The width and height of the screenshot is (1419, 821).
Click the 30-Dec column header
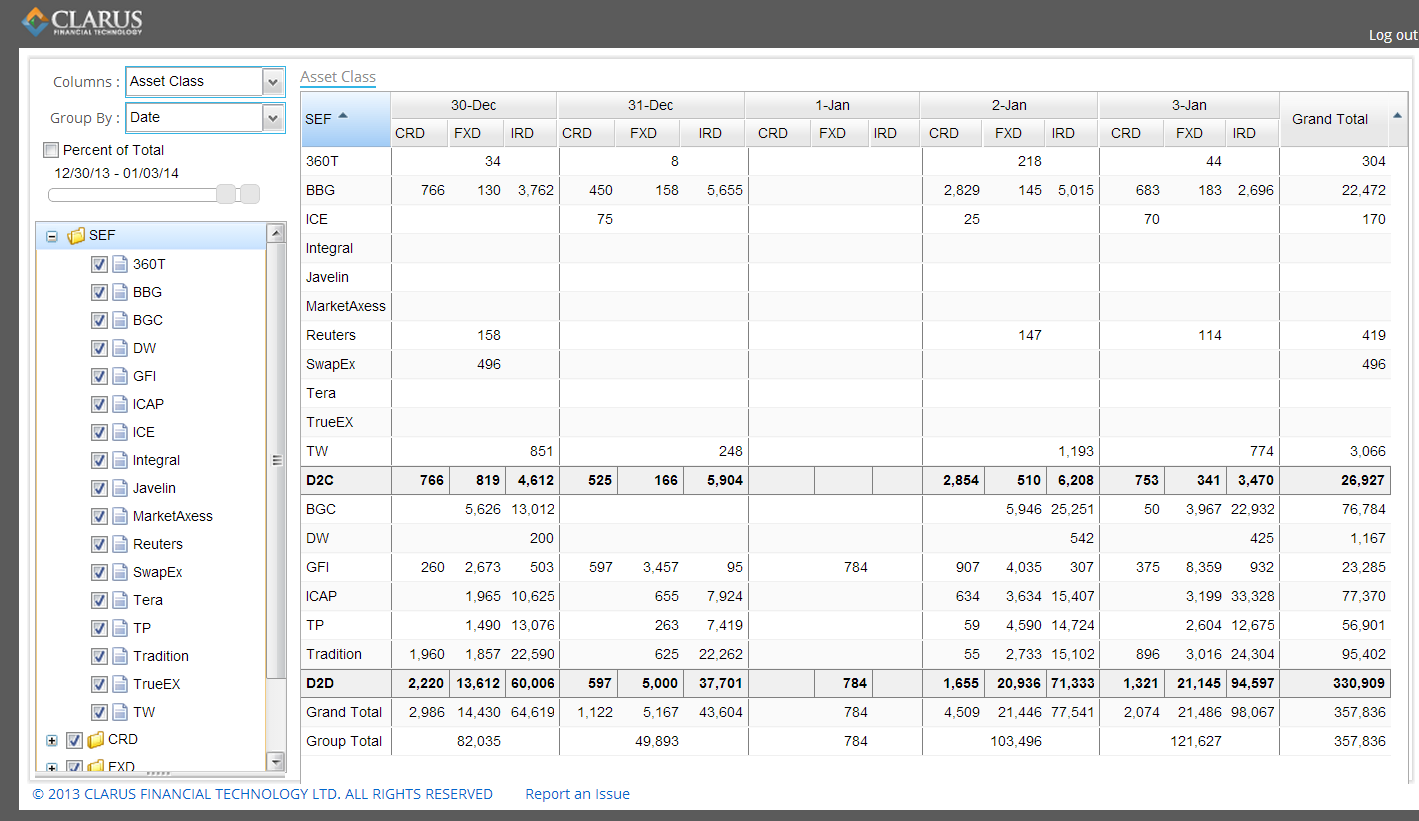click(x=473, y=105)
